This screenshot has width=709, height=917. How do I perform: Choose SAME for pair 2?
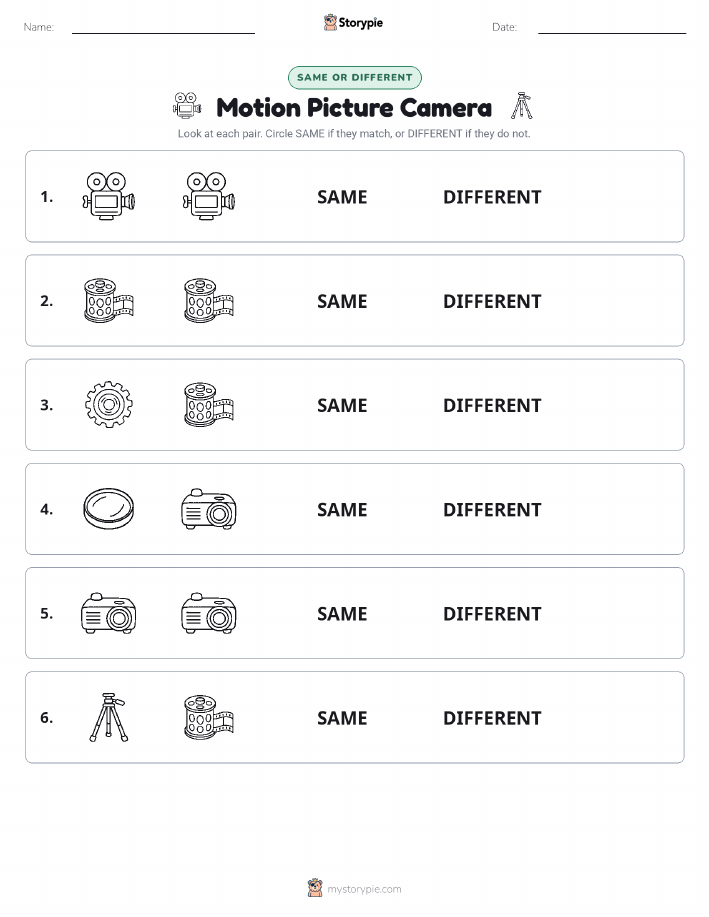(x=342, y=301)
